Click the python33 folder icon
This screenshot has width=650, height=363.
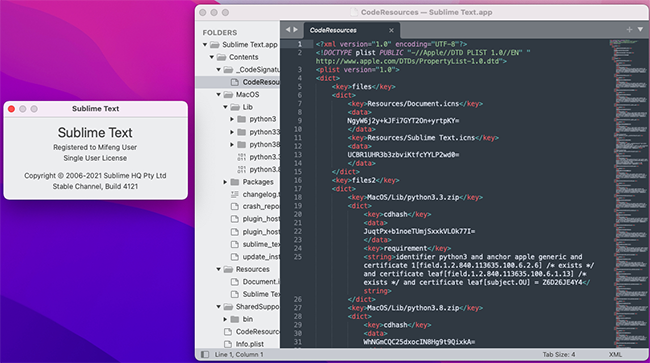coord(242,132)
